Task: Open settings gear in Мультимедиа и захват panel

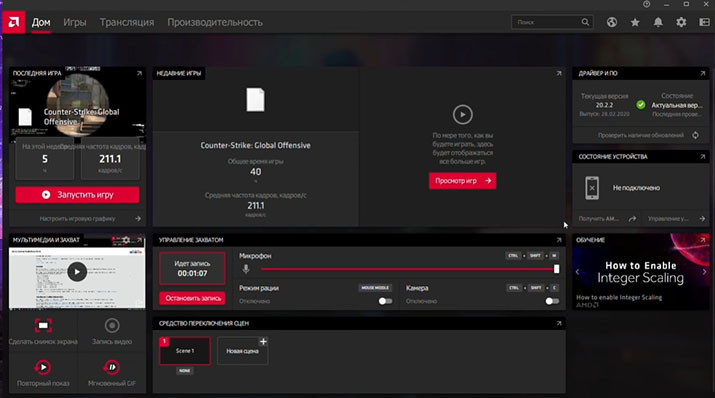Action: tap(126, 240)
